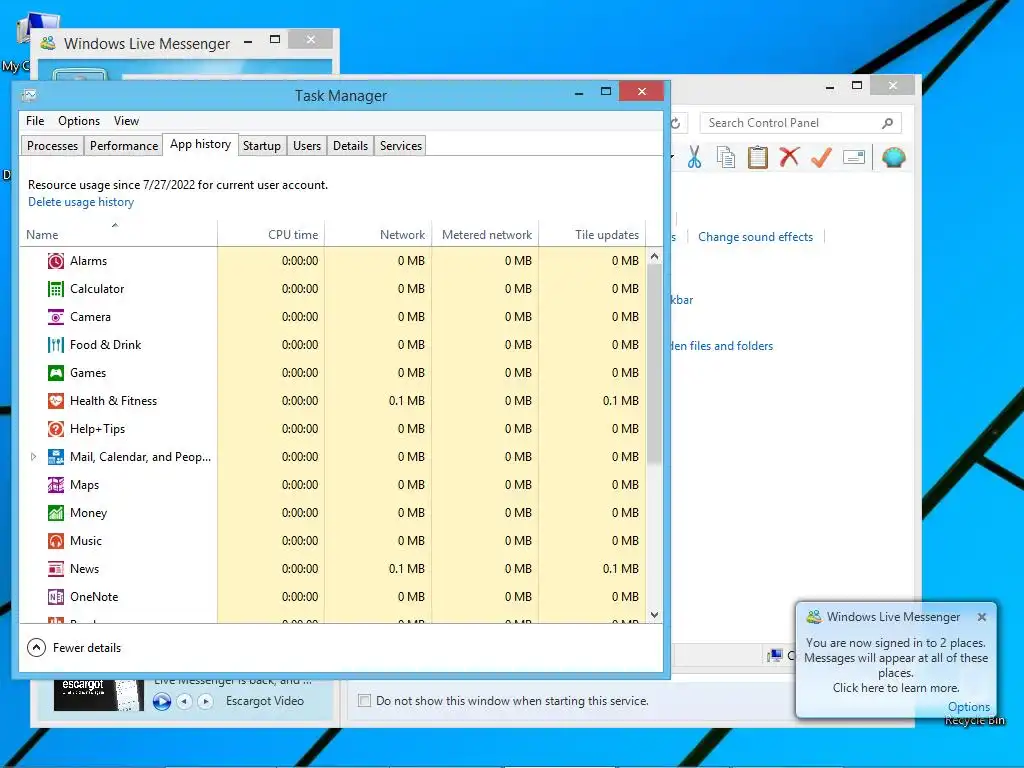Click the scissors Cut icon in Control Panel
This screenshot has height=768, width=1024.
pyautogui.click(x=694, y=157)
